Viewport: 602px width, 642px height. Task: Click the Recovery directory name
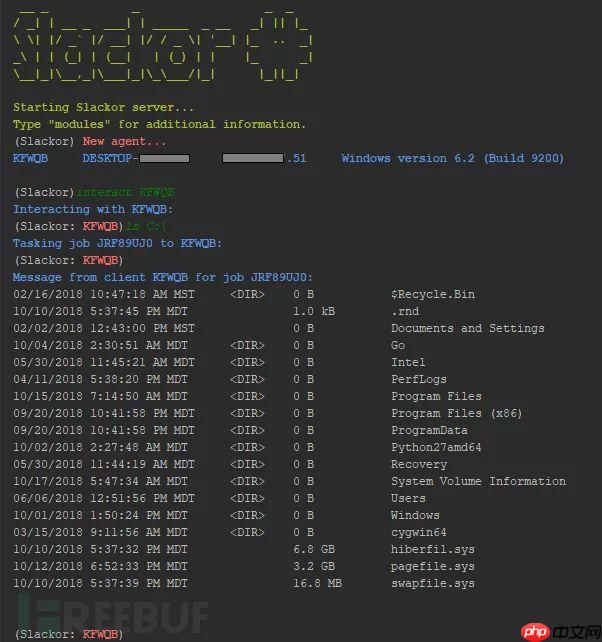point(419,464)
